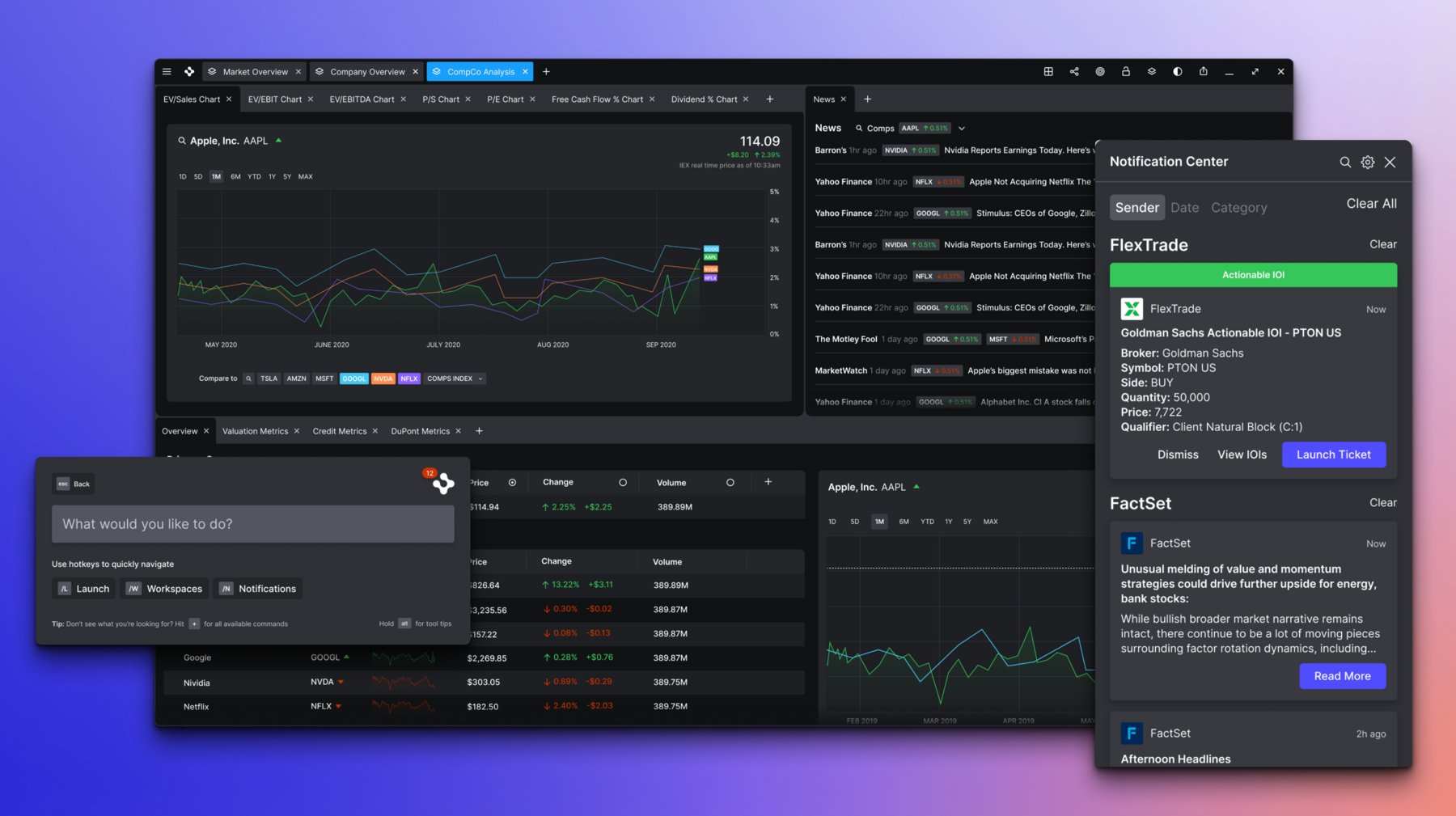This screenshot has width=1456, height=816.
Task: Click the lock icon in the top toolbar
Action: click(1126, 71)
